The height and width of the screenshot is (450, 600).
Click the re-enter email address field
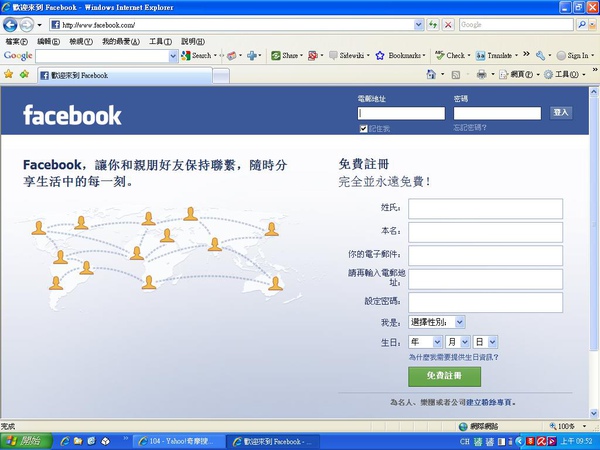pos(485,279)
